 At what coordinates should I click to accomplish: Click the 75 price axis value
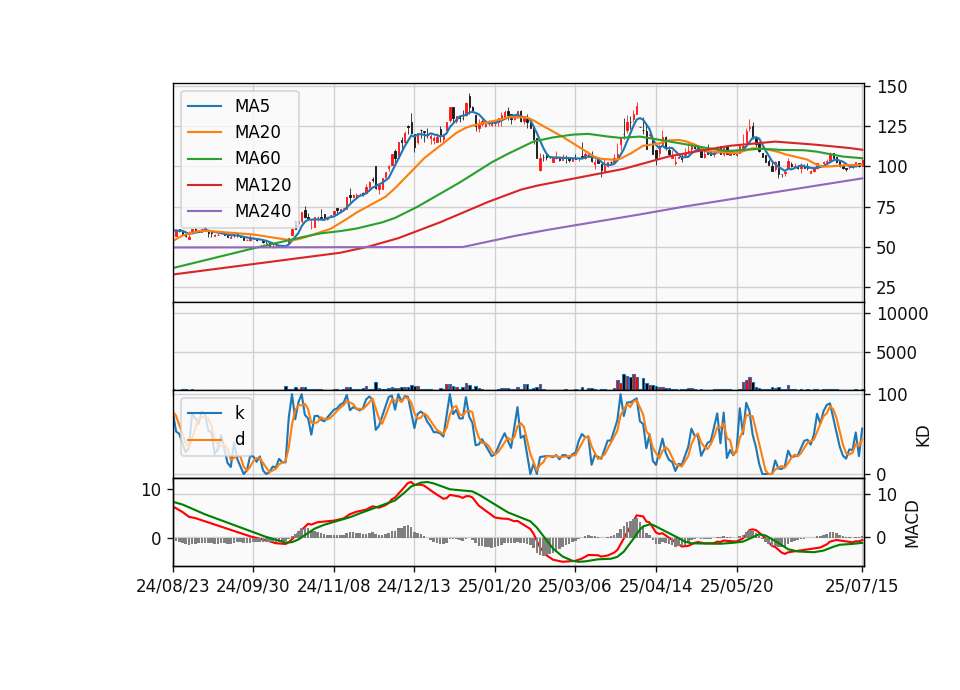click(887, 208)
